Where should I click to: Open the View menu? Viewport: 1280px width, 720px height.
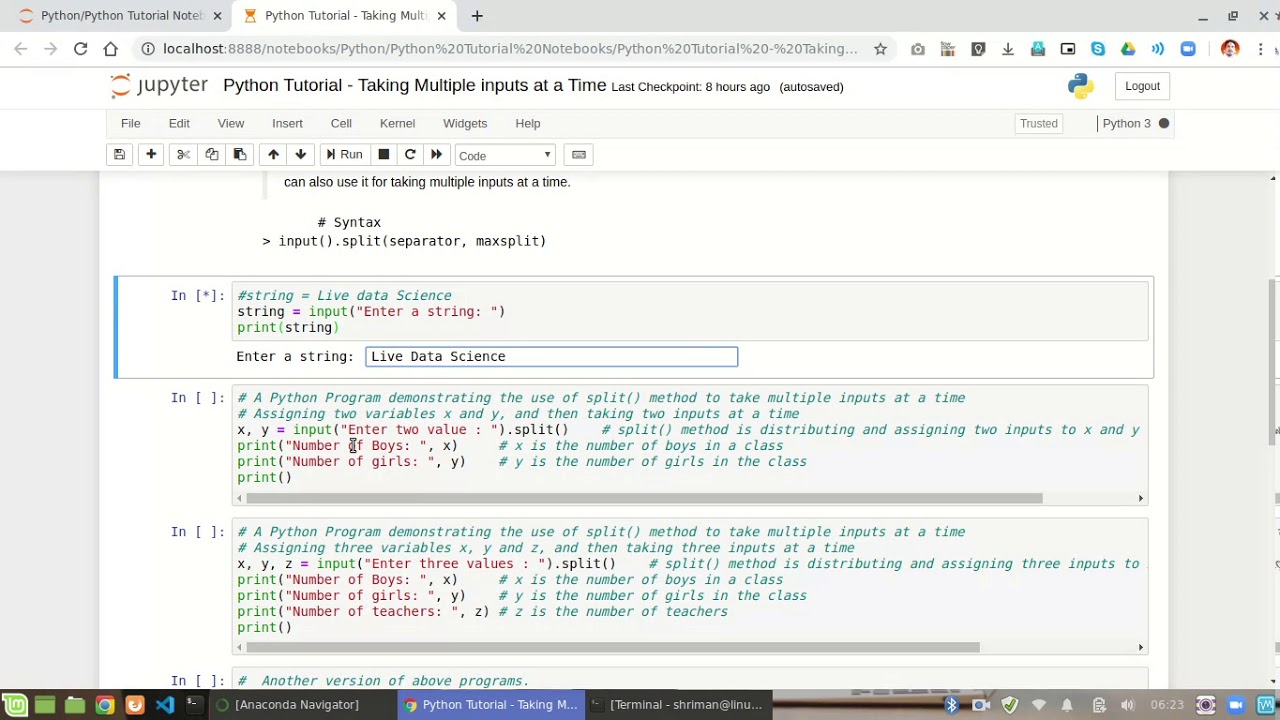[x=231, y=123]
